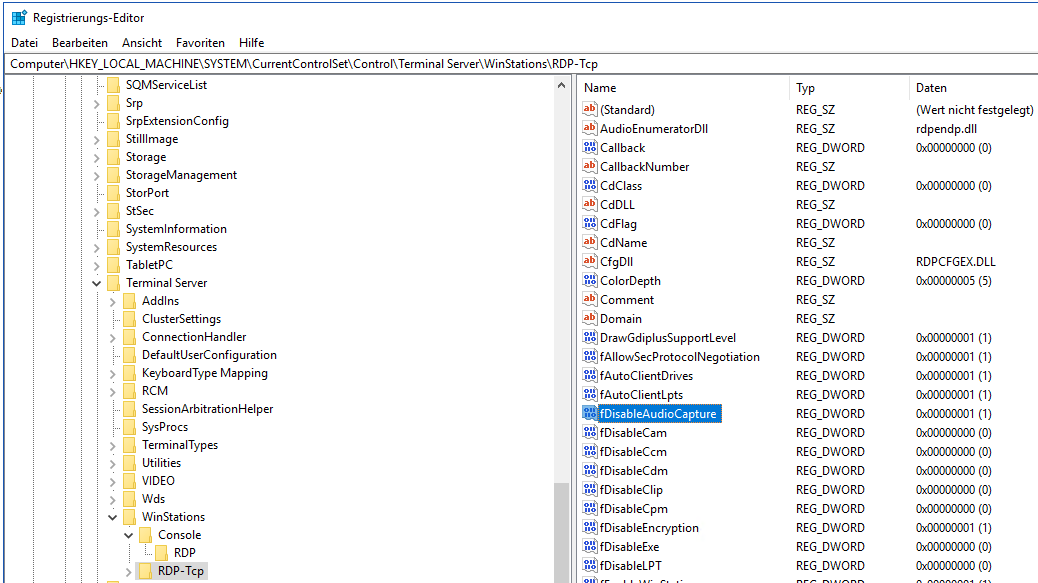The height and width of the screenshot is (583, 1038).
Task: Open the Datei menu
Action: coord(24,43)
